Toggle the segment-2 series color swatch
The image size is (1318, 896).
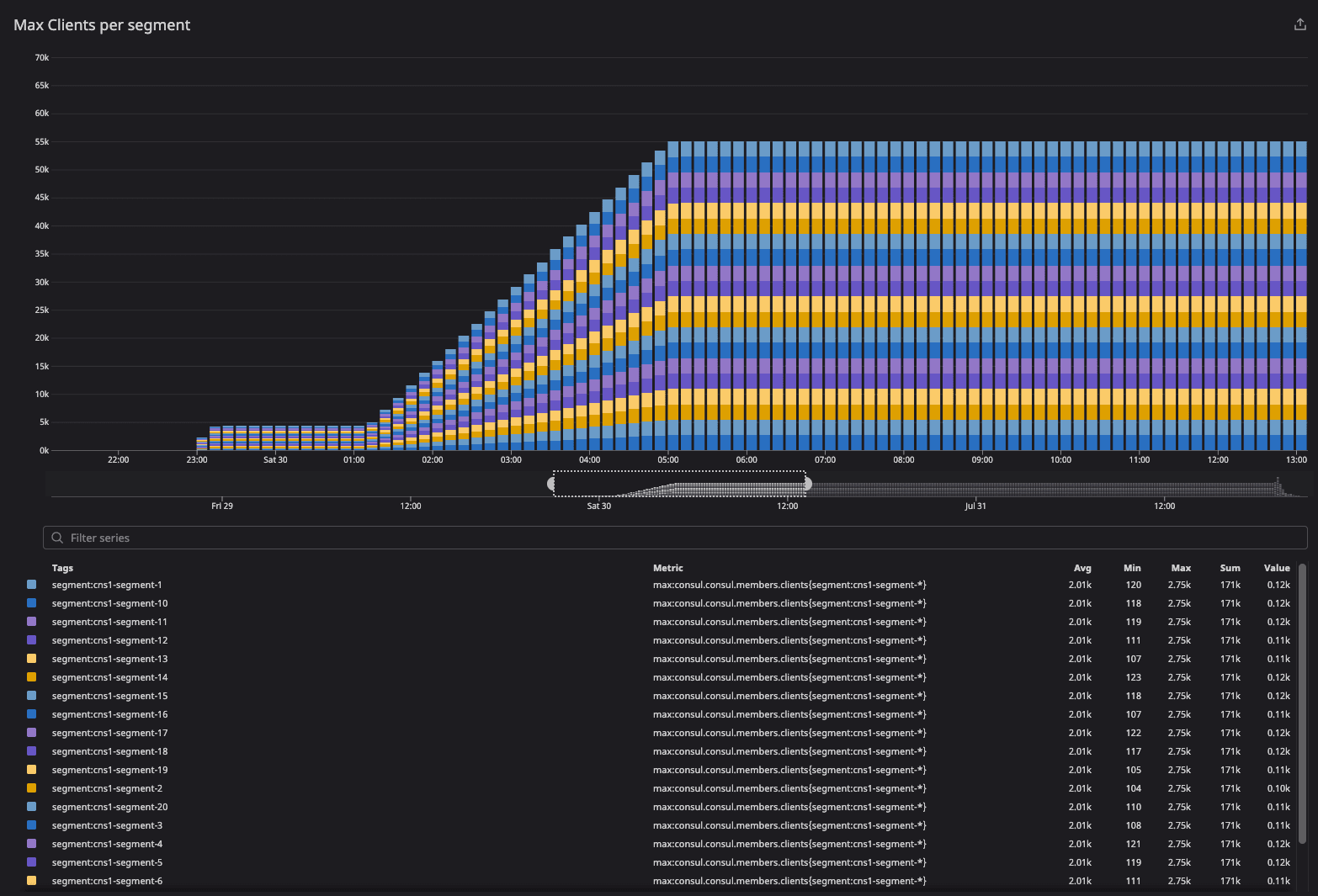click(32, 788)
